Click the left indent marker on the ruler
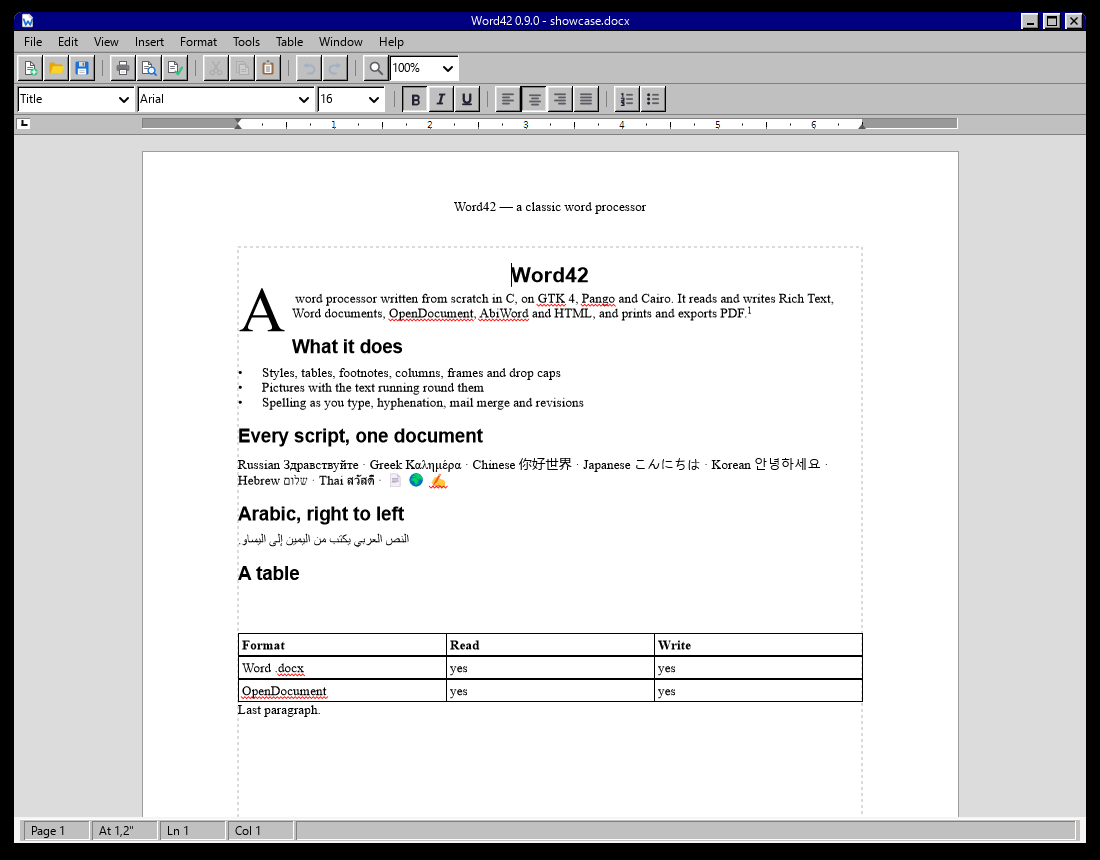Screen dimensions: 1100x860 pyautogui.click(x=238, y=124)
